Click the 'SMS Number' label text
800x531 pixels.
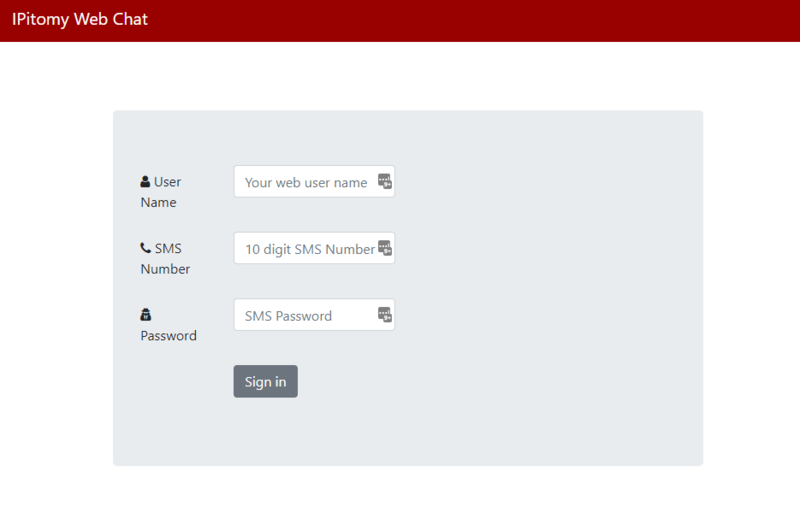[x=166, y=258]
